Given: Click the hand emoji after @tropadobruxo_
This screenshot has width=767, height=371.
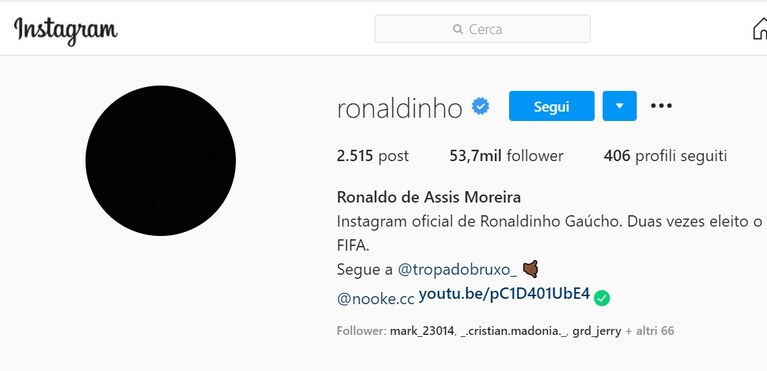Looking at the screenshot, I should pyautogui.click(x=530, y=269).
